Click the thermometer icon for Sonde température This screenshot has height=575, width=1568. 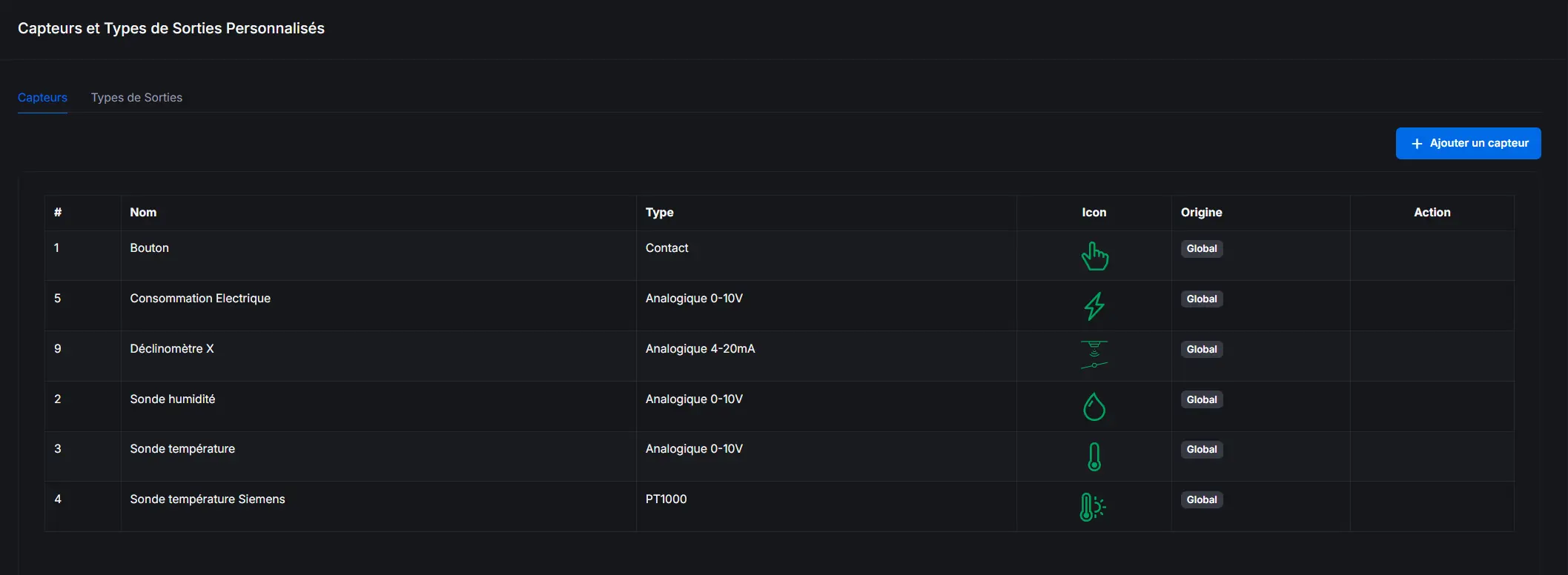(1094, 456)
